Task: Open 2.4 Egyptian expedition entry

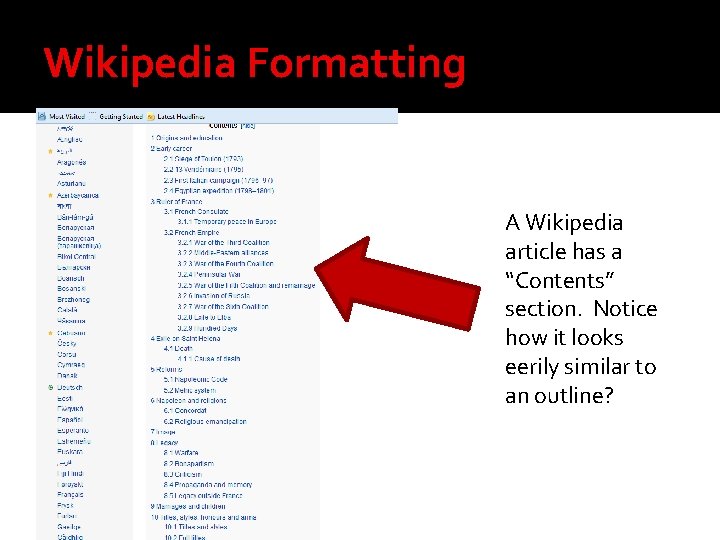Action: pyautogui.click(x=219, y=191)
